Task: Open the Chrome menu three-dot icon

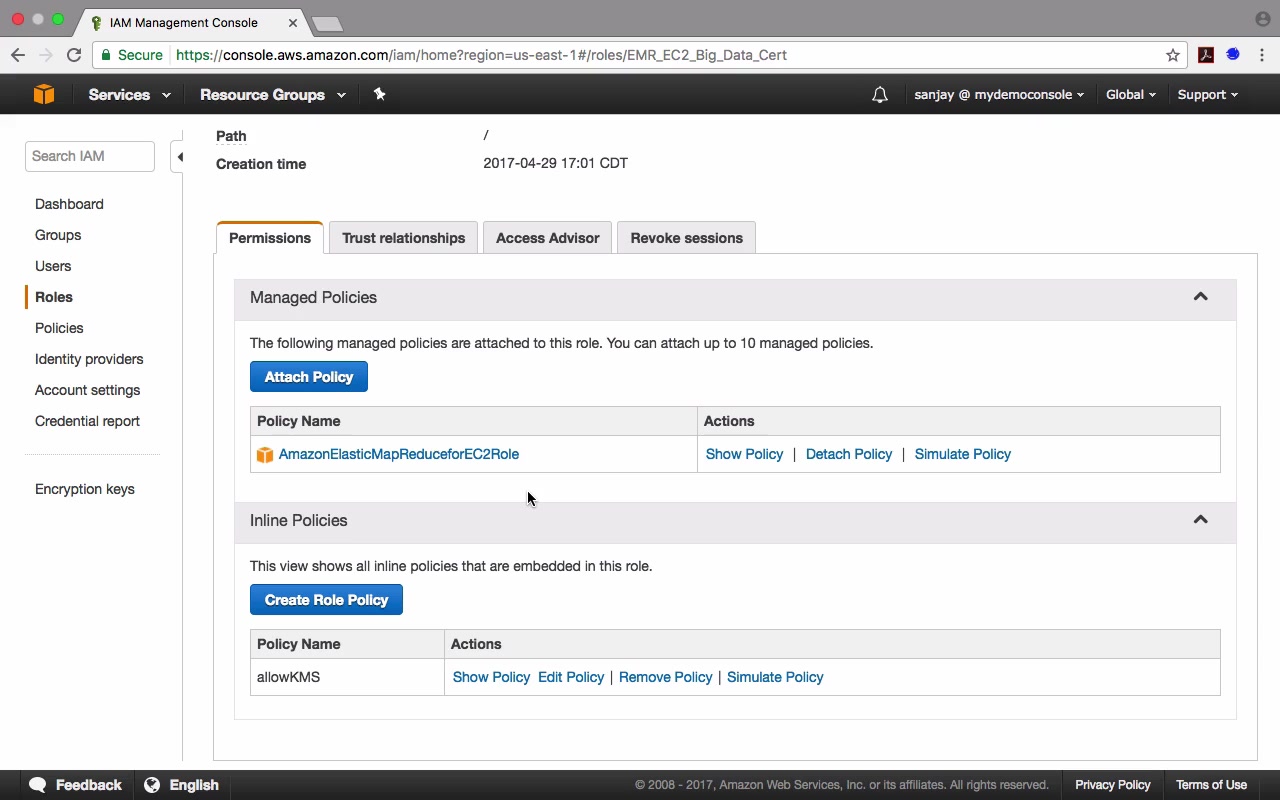Action: tap(1262, 55)
